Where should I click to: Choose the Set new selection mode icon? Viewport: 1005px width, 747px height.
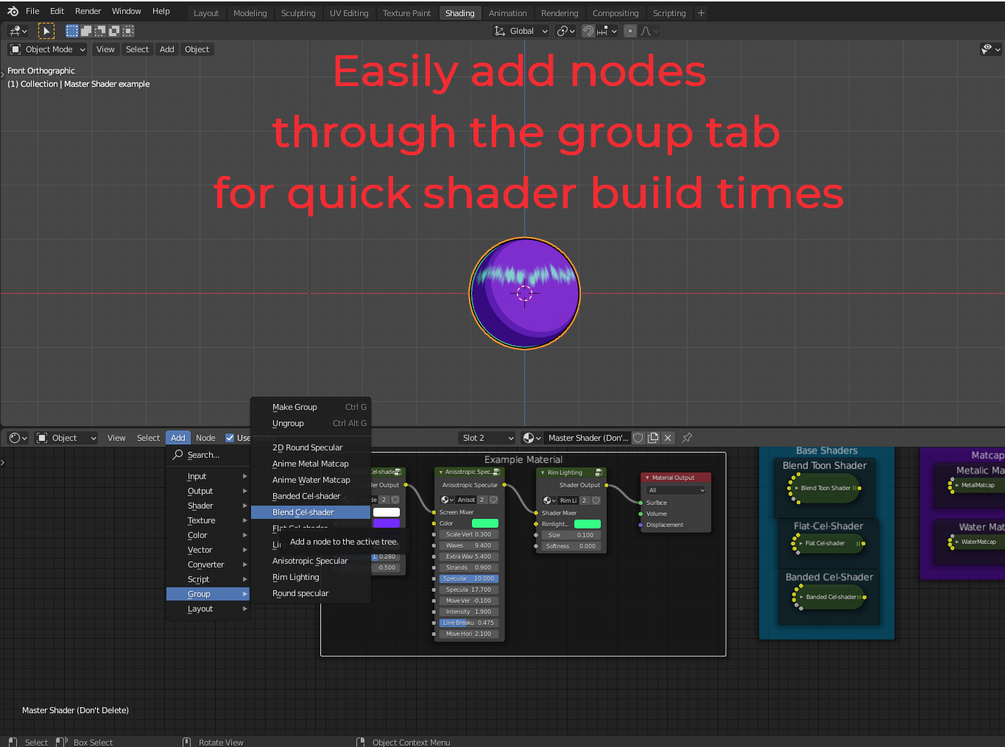[x=72, y=31]
